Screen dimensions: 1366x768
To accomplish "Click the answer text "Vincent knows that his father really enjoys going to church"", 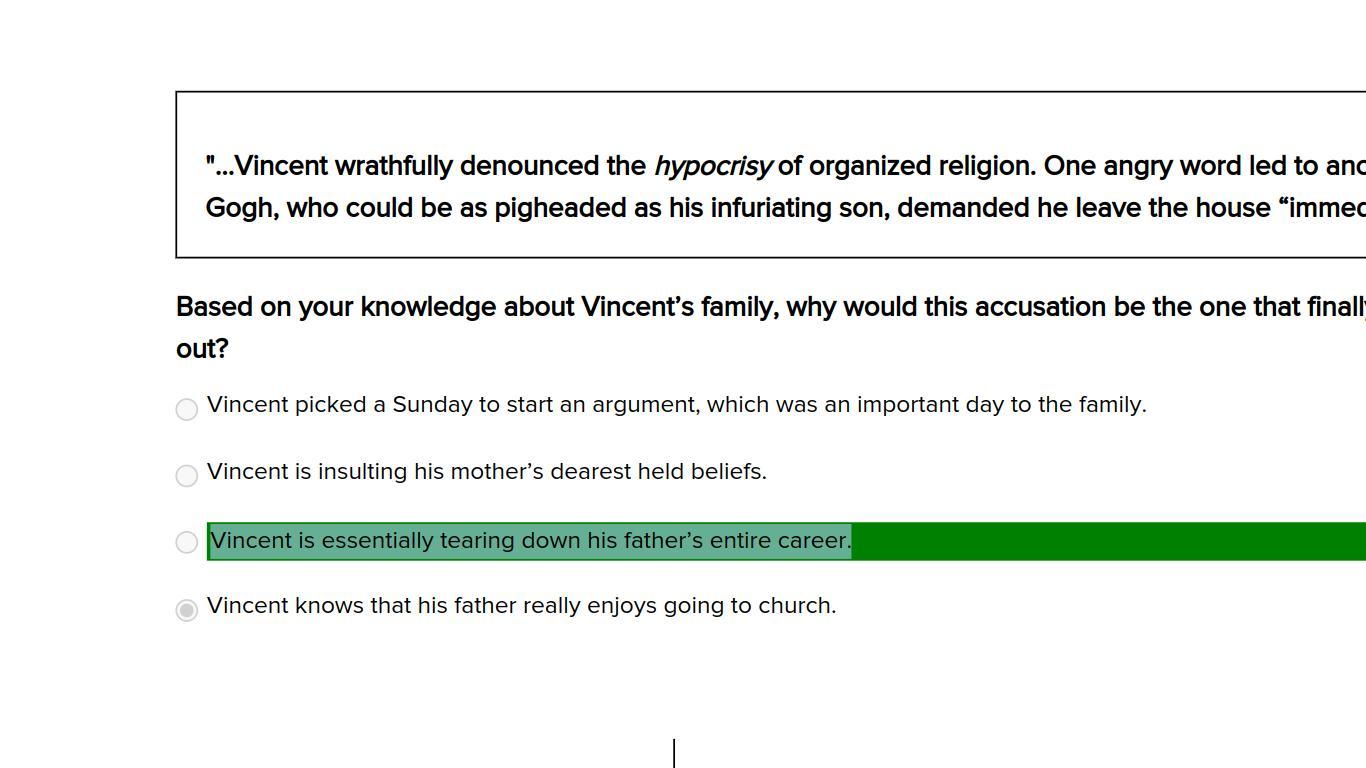I will [521, 606].
